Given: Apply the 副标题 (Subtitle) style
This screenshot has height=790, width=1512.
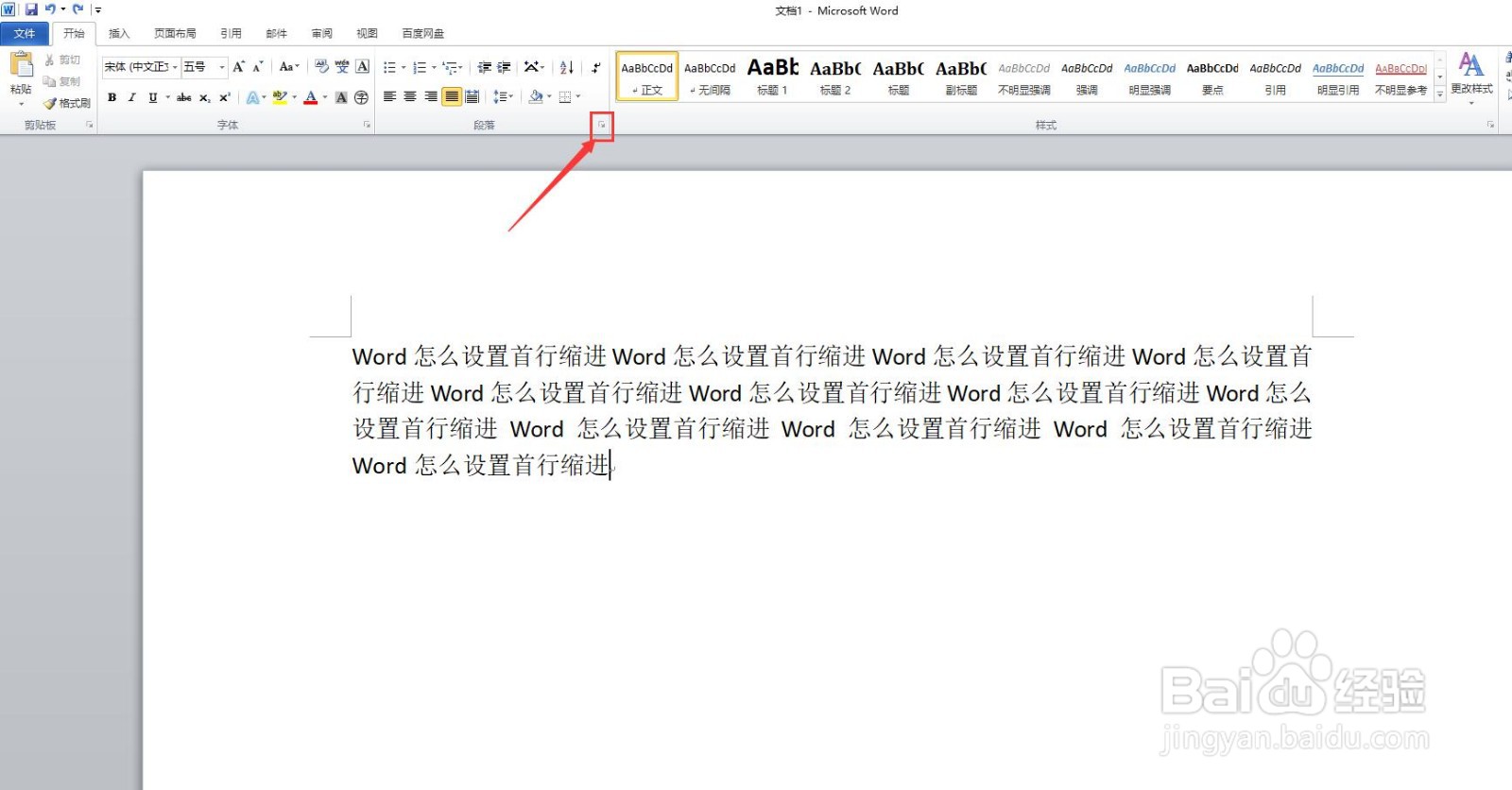Looking at the screenshot, I should (961, 76).
